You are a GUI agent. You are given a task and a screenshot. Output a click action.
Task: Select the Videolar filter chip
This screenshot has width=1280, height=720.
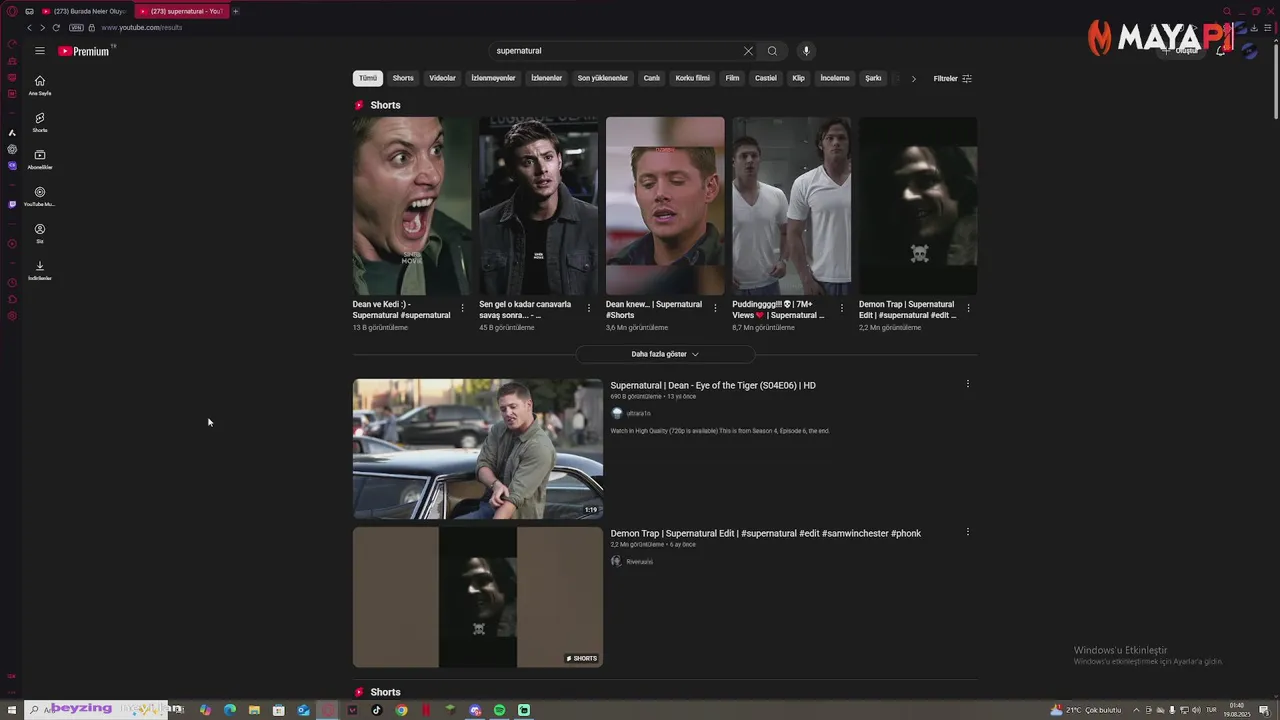click(442, 78)
